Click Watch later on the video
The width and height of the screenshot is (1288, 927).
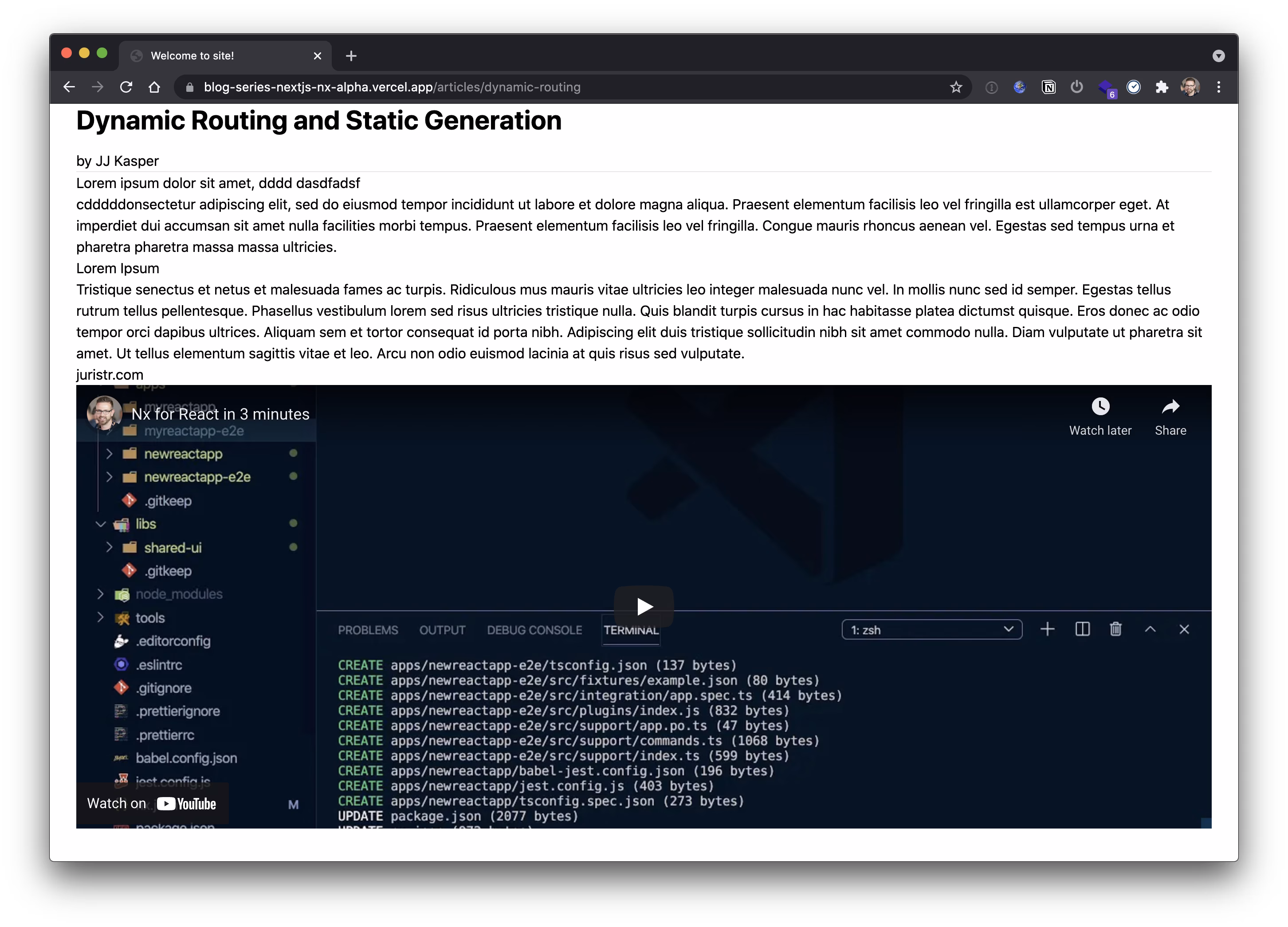pyautogui.click(x=1100, y=416)
